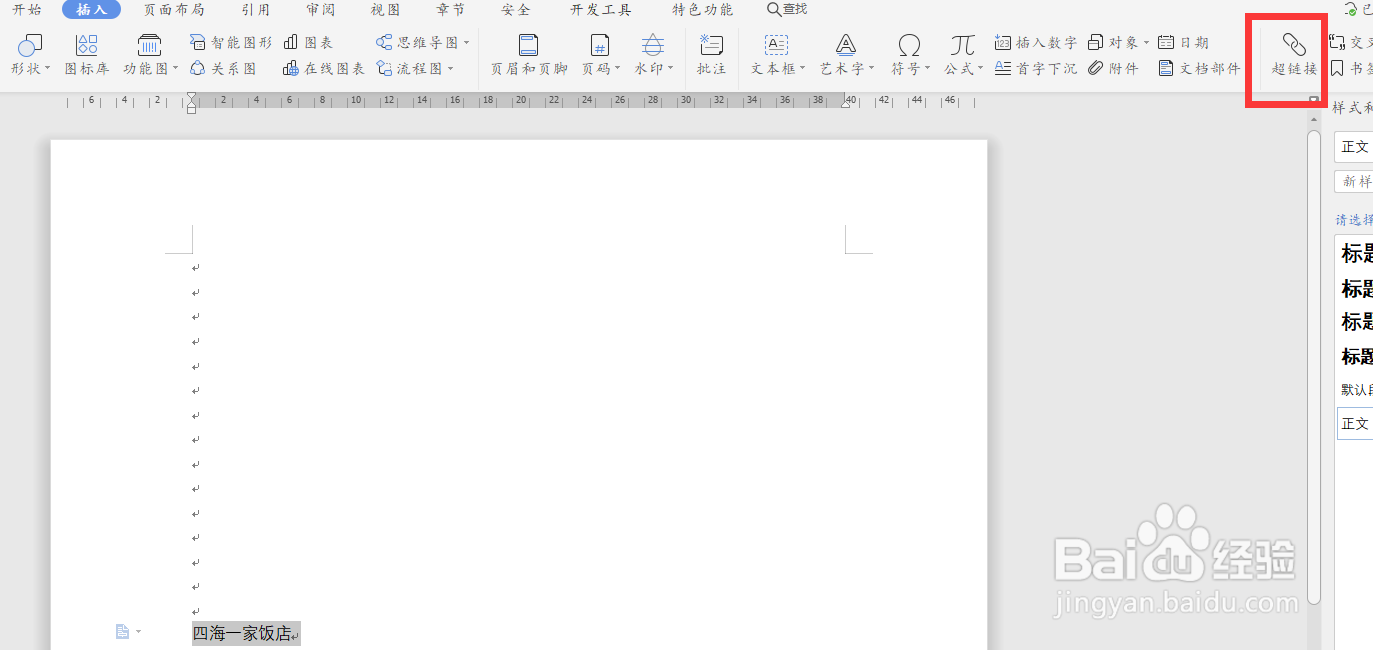Expand the Watermark (水印) dropdown arrow

point(670,69)
